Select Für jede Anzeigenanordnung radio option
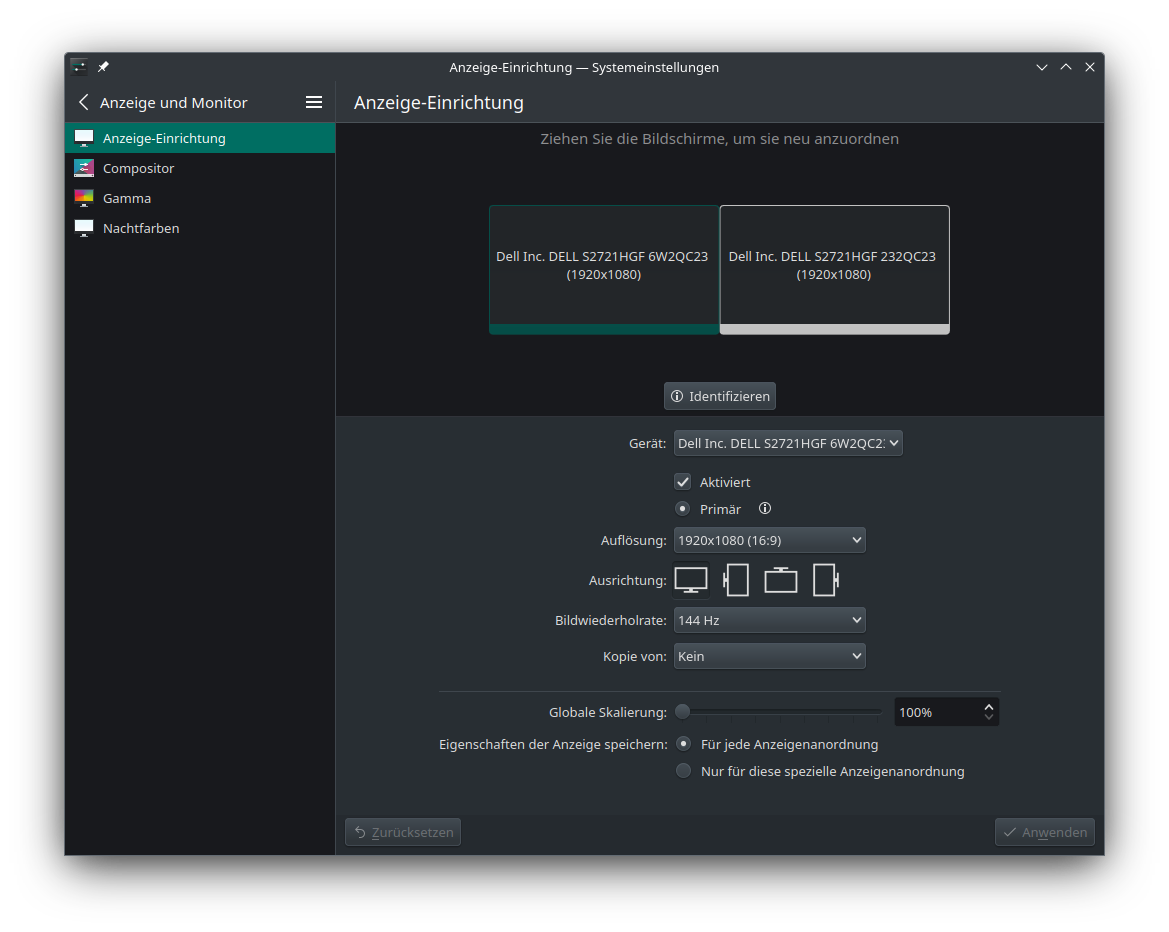Viewport: 1169px width, 932px height. (683, 744)
